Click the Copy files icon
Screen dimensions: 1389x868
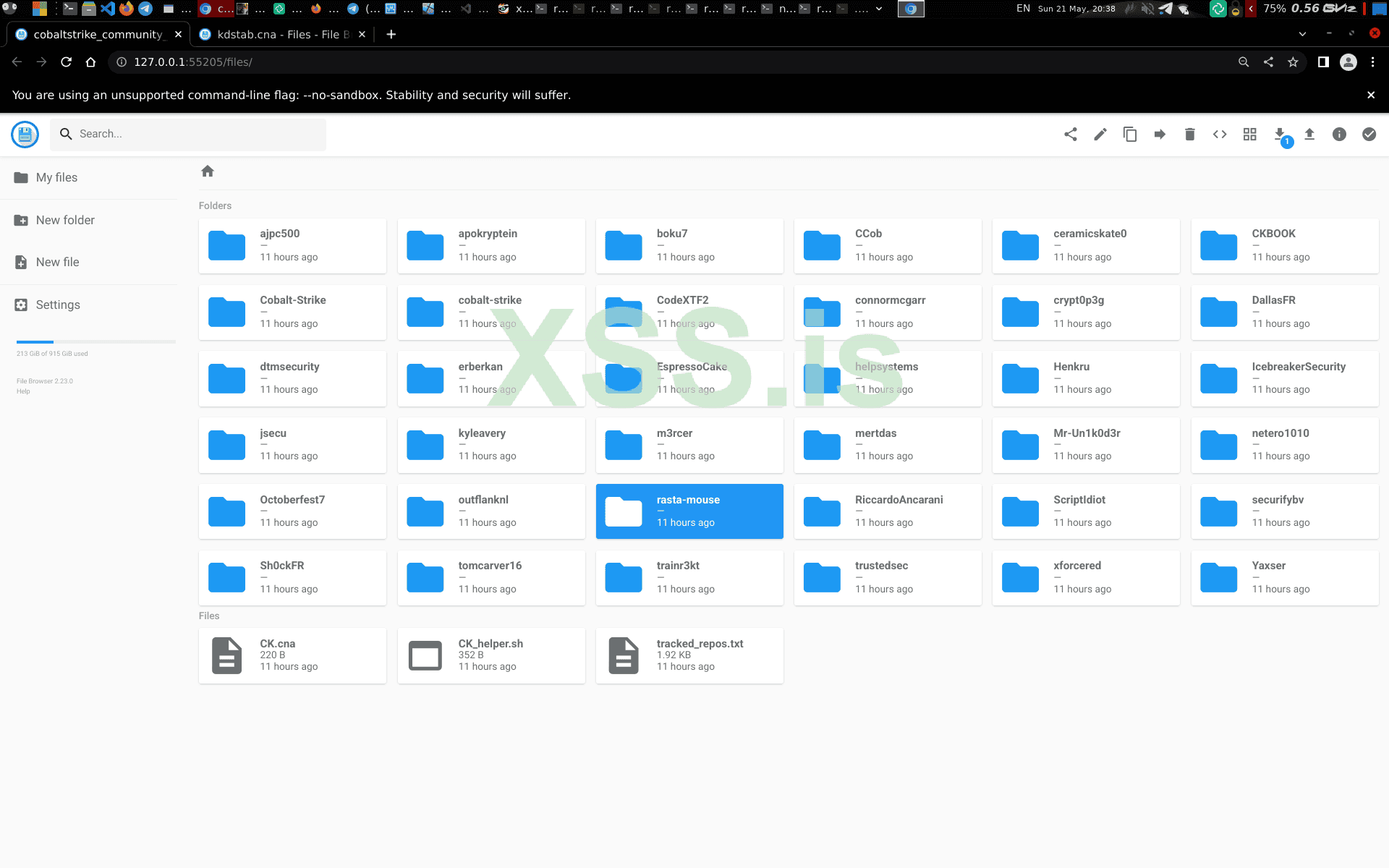(x=1130, y=134)
